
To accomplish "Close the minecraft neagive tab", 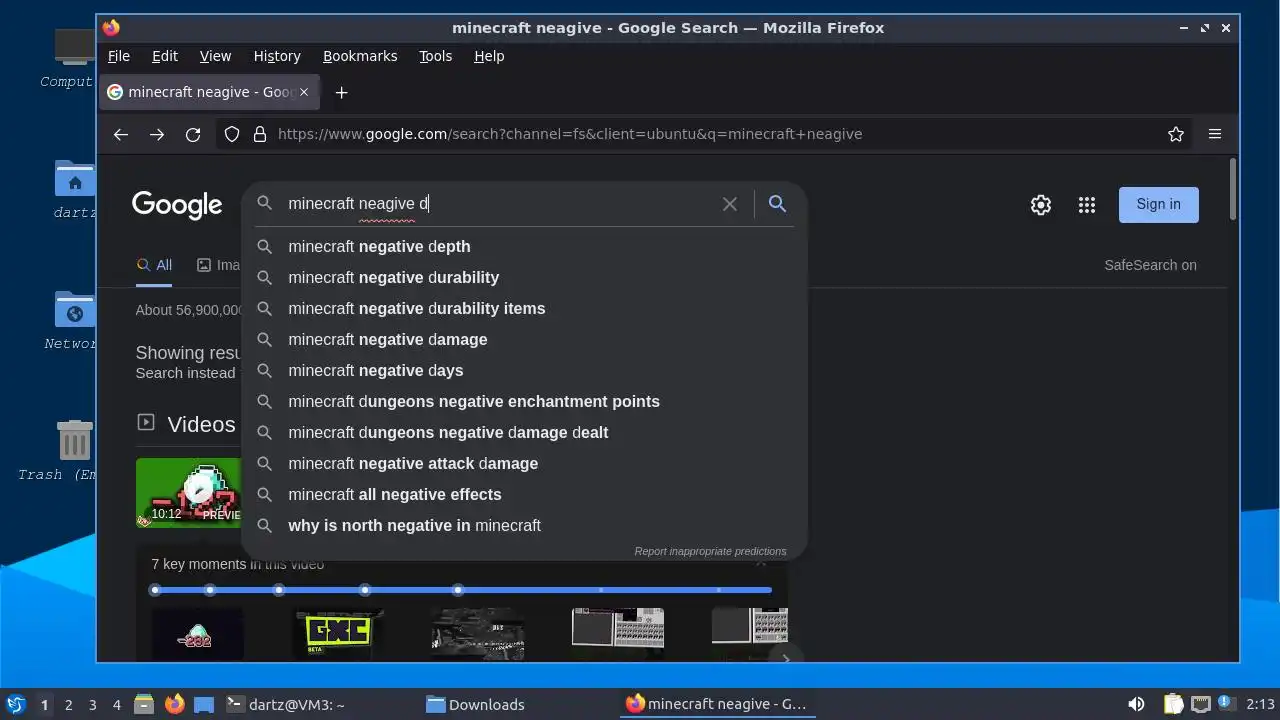I will (x=304, y=92).
